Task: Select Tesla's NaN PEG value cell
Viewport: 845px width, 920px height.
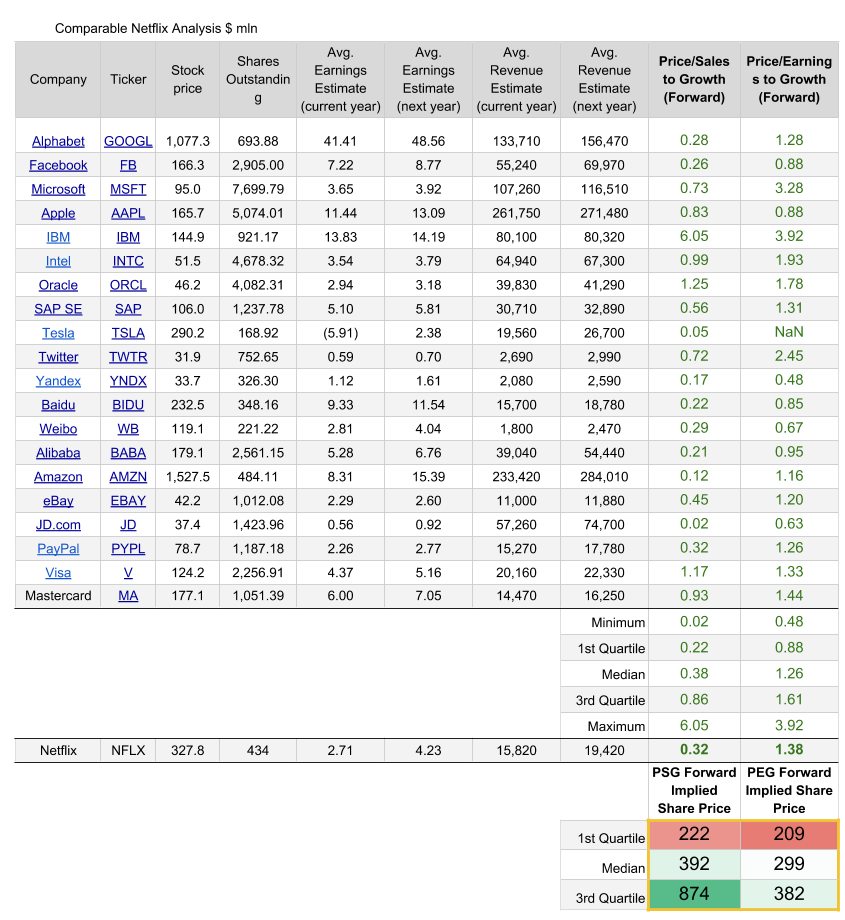Action: click(x=789, y=333)
